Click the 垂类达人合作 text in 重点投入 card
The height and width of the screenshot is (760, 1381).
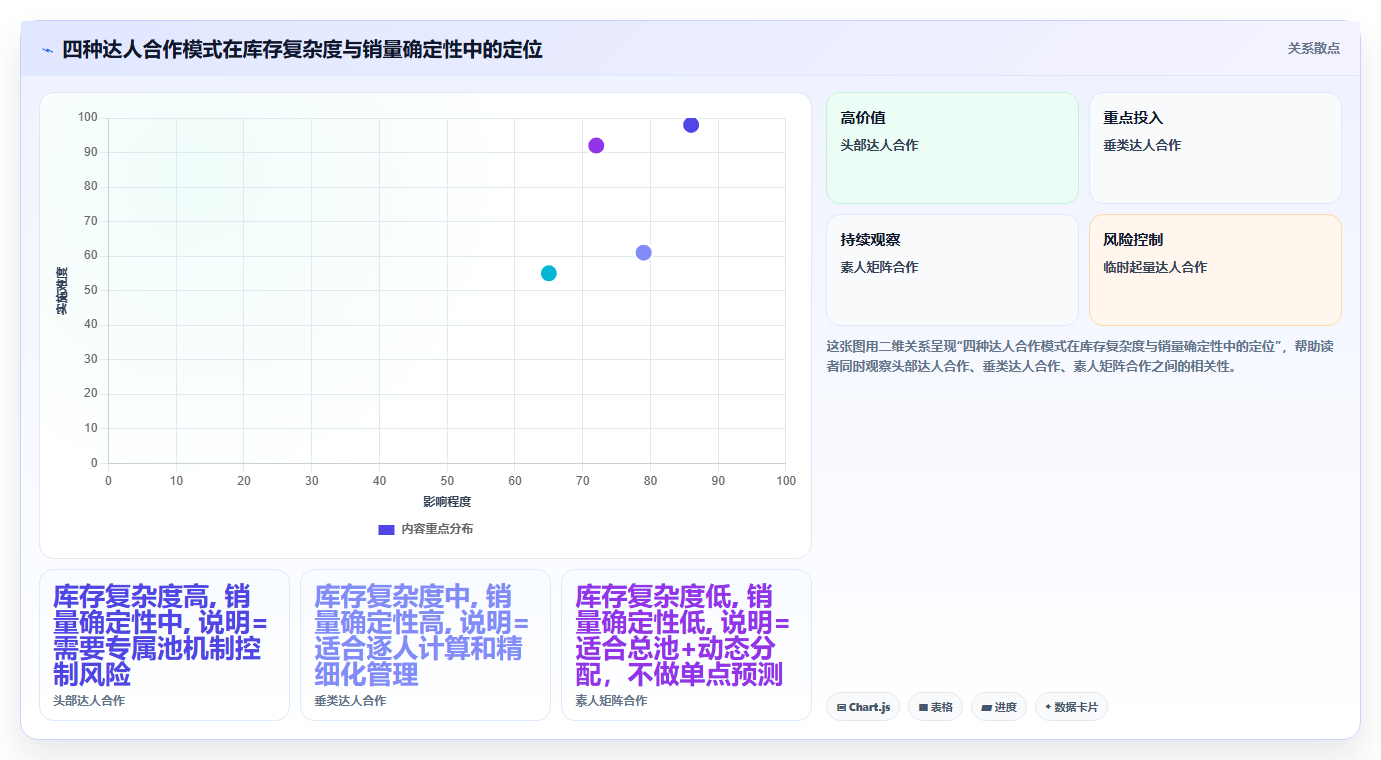click(x=1142, y=145)
